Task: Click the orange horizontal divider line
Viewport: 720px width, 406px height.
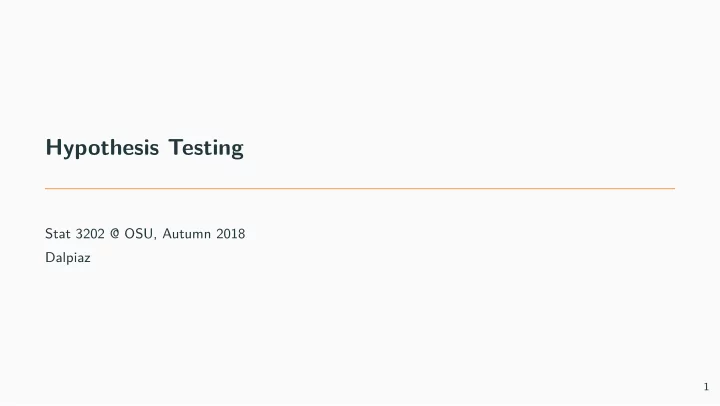Action: pos(360,188)
